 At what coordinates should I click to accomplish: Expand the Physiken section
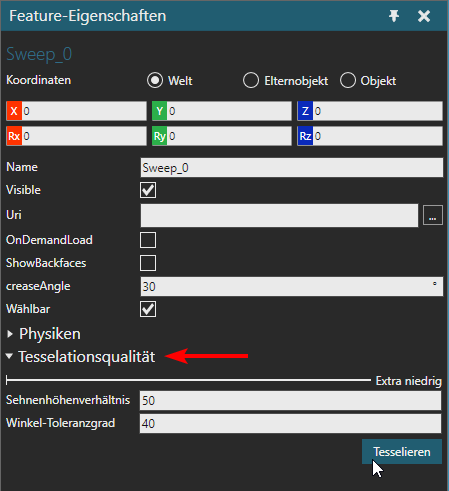coord(10,334)
